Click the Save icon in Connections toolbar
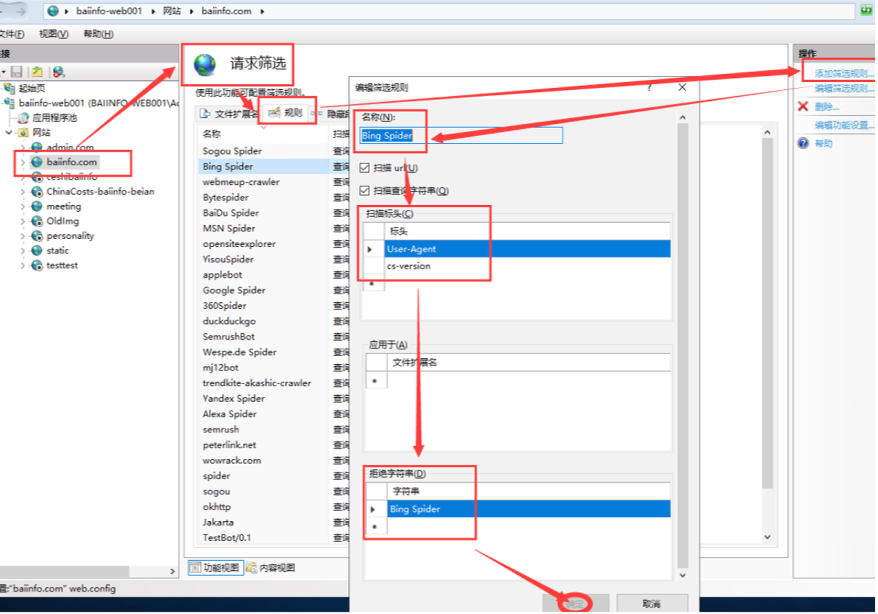The height and width of the screenshot is (614, 878). 16,72
